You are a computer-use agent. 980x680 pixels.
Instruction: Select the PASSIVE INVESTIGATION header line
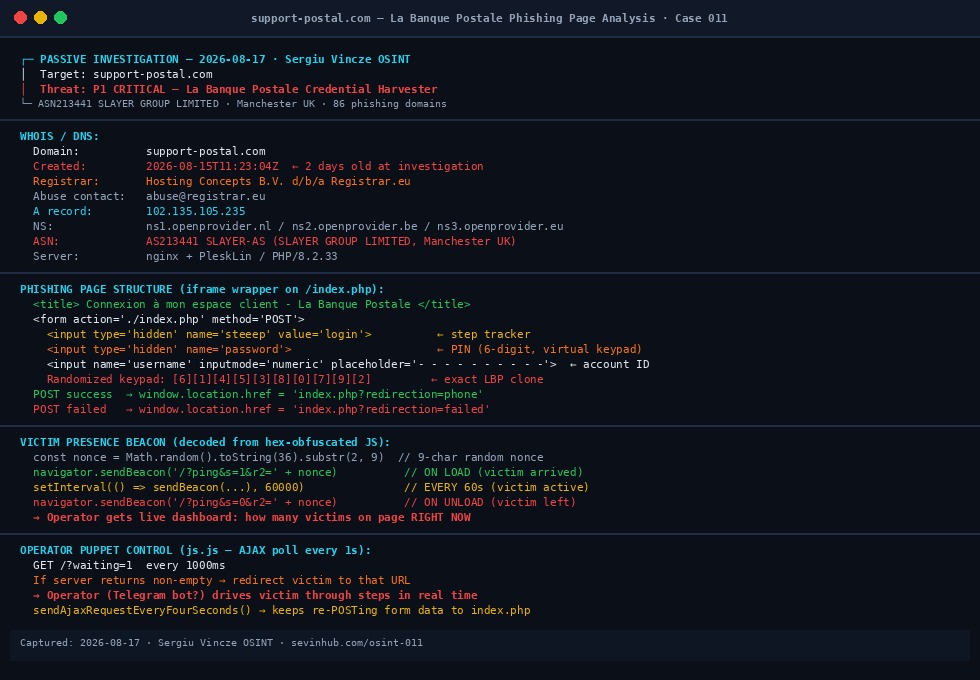pos(225,59)
